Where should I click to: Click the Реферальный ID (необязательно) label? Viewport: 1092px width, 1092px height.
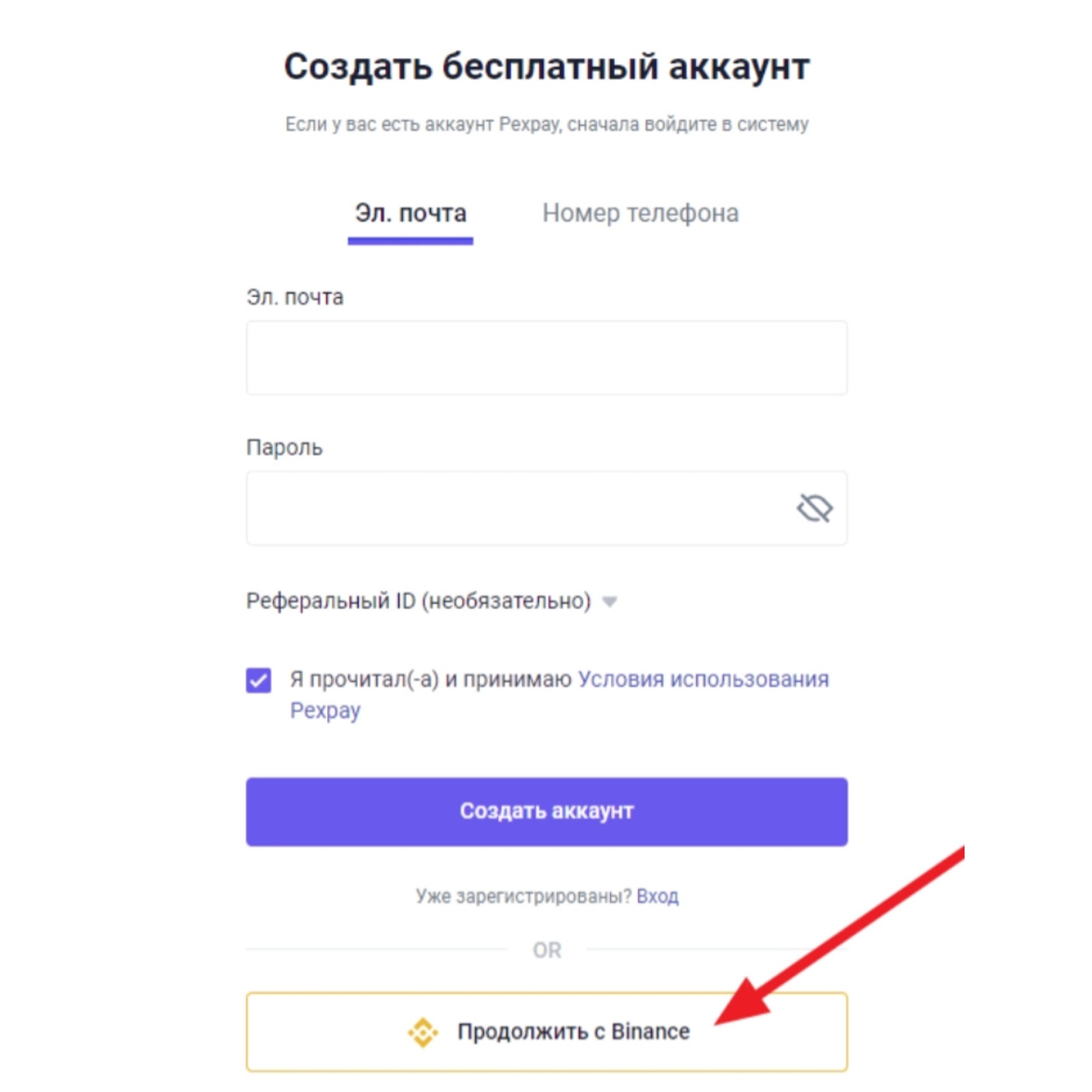pyautogui.click(x=418, y=601)
